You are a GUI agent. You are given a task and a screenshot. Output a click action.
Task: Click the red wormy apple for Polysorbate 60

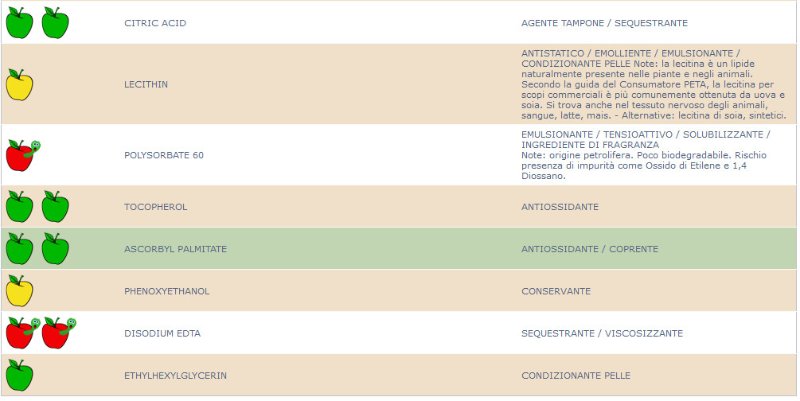tap(23, 155)
